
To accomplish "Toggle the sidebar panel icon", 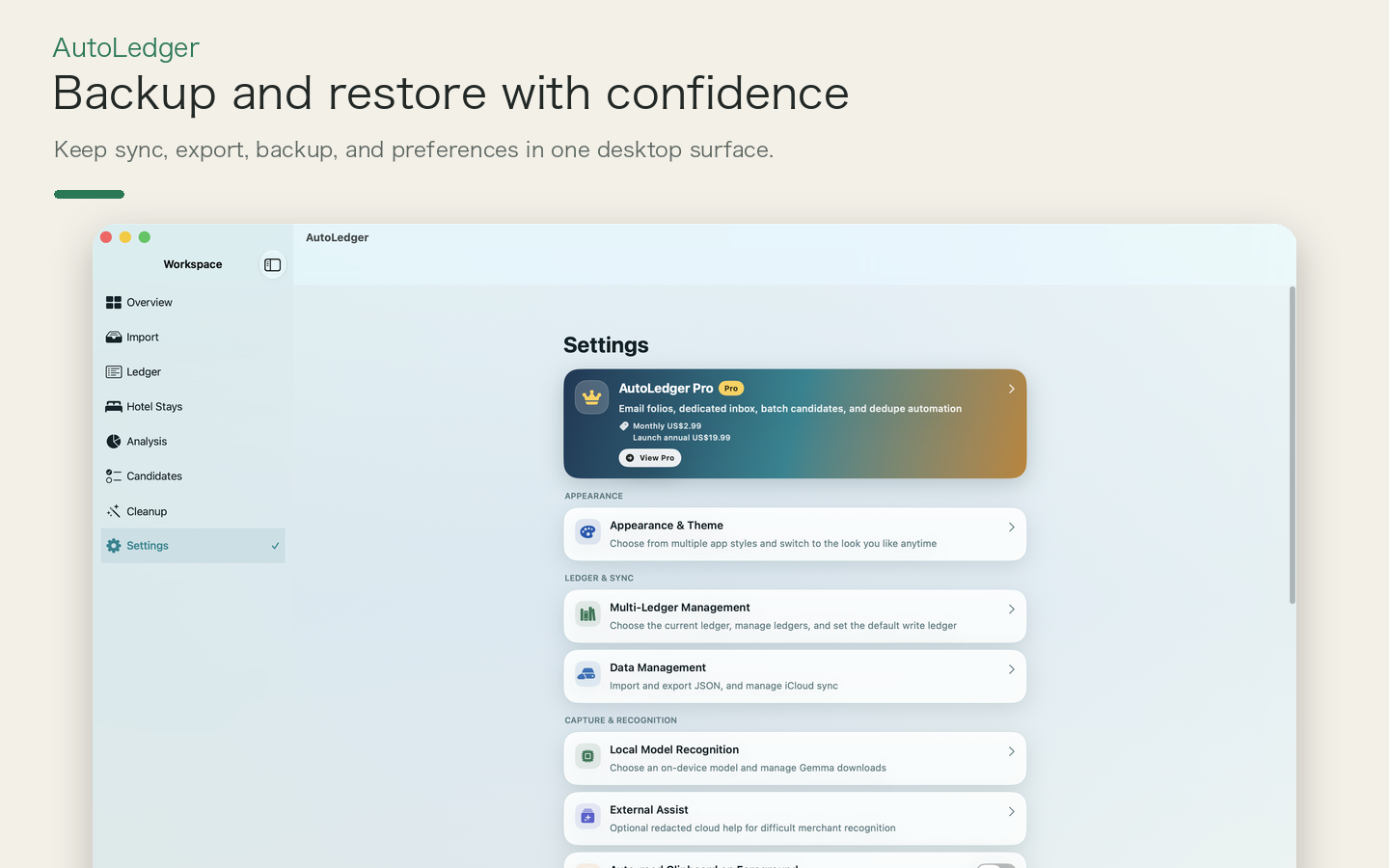I will pos(273,264).
